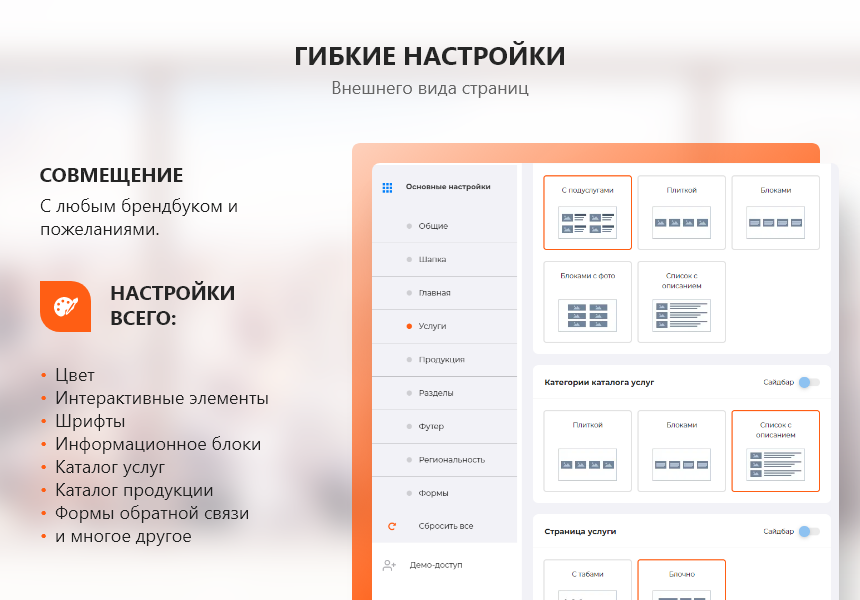Click the orange palette icon
This screenshot has height=600, width=860.
click(x=65, y=306)
